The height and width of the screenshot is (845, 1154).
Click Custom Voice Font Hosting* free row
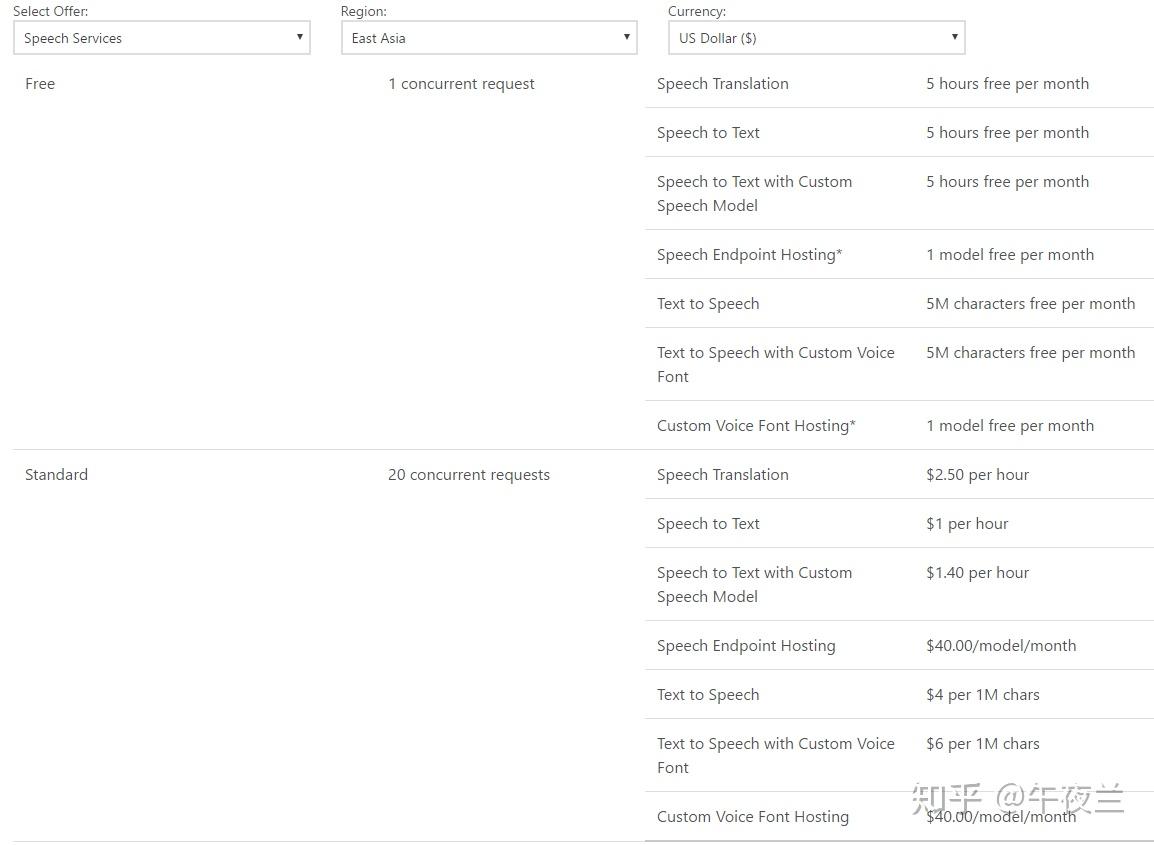pos(756,426)
